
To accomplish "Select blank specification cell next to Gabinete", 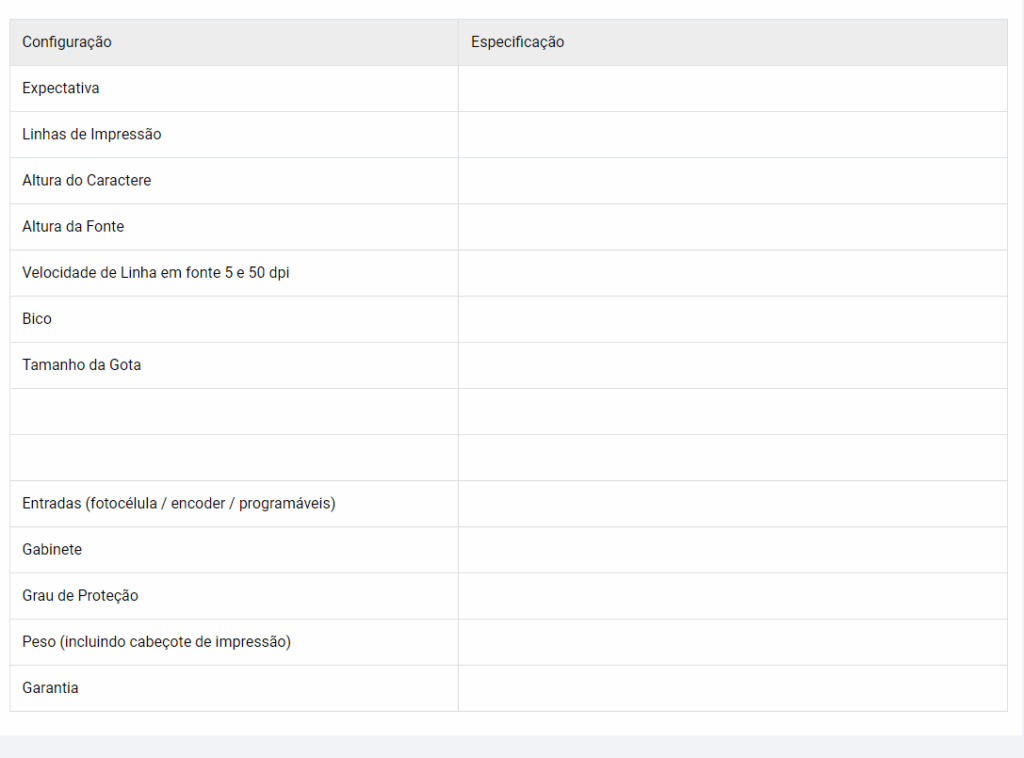I will [x=732, y=550].
